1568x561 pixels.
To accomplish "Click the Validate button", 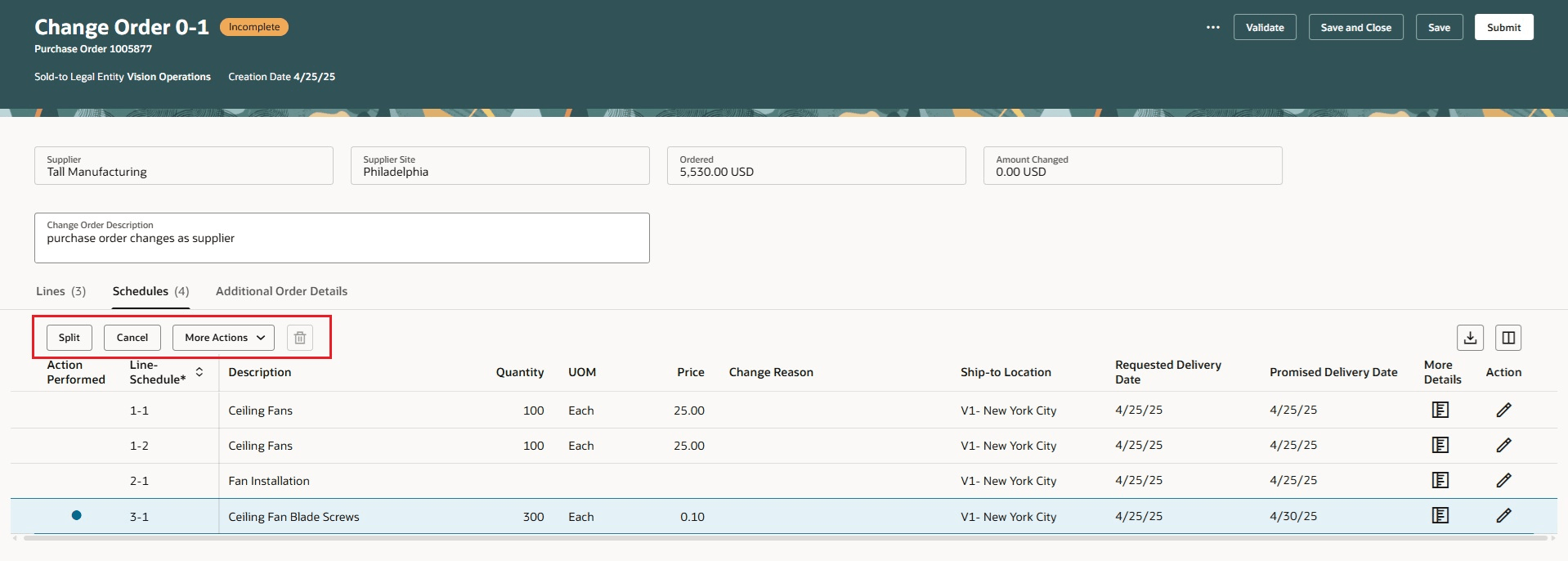I will (1265, 27).
